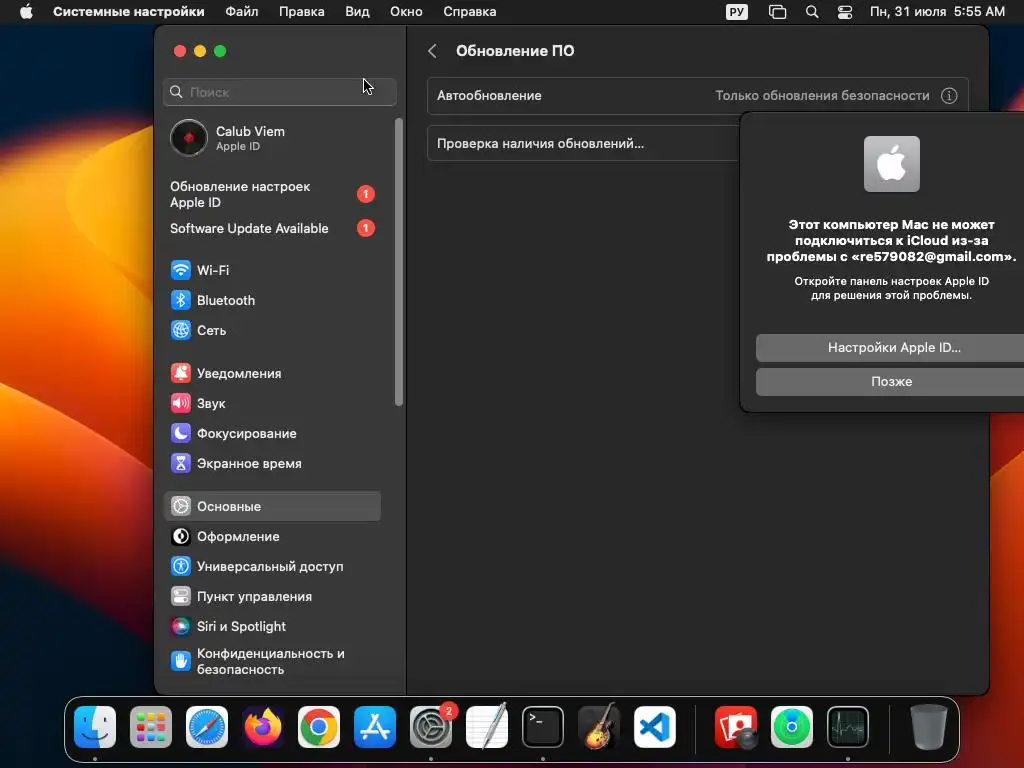Screen dimensions: 1024x768
Task: Click the date and time in menu bar
Action: (937, 12)
